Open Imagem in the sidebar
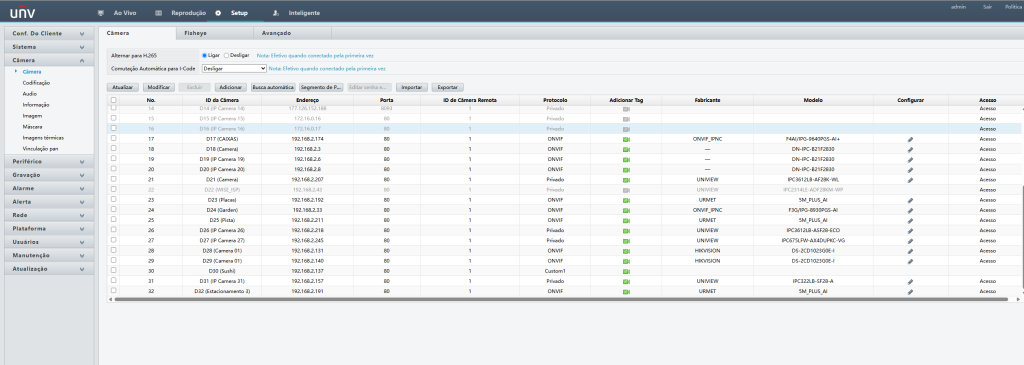The image size is (1024, 365). point(32,116)
